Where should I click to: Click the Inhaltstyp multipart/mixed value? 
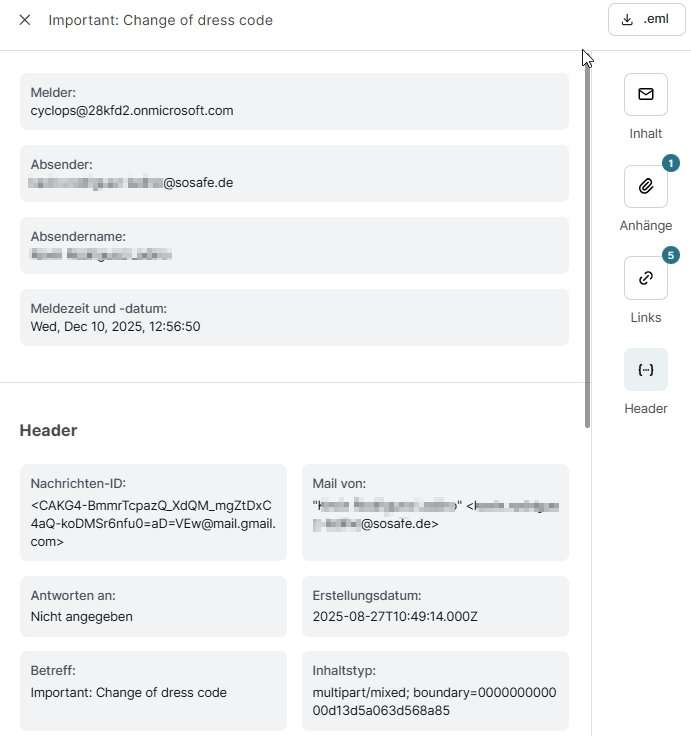435,702
